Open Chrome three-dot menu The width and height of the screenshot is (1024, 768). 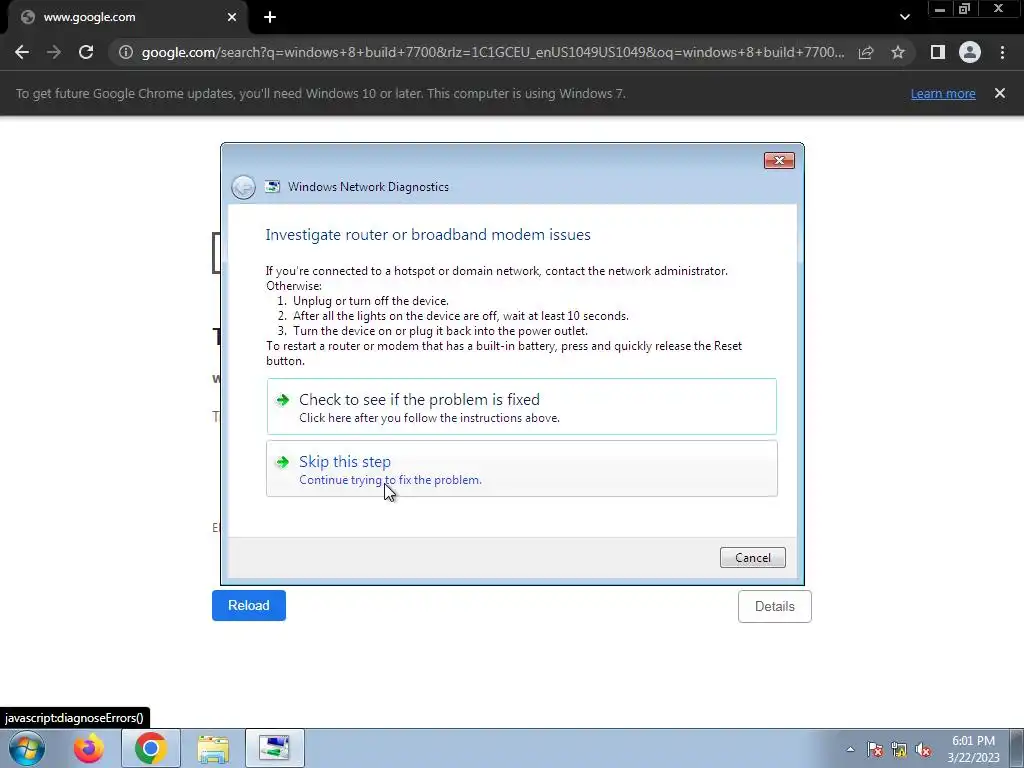[1002, 52]
